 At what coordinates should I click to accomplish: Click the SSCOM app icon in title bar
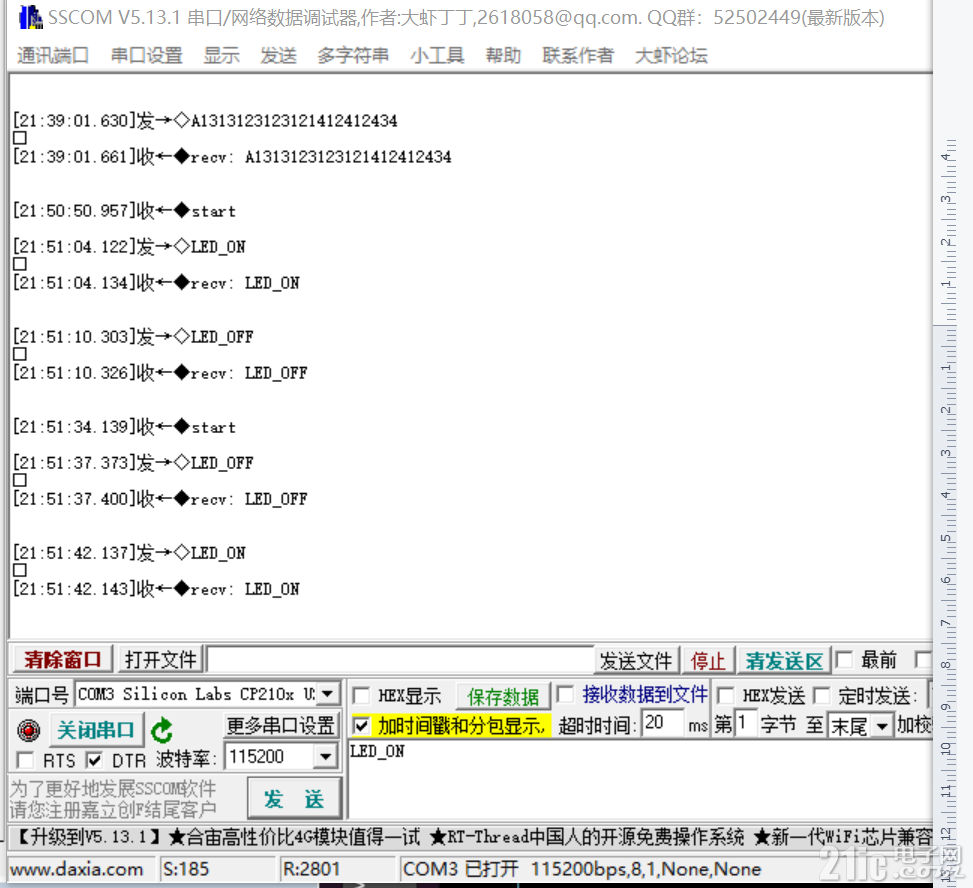[30, 17]
